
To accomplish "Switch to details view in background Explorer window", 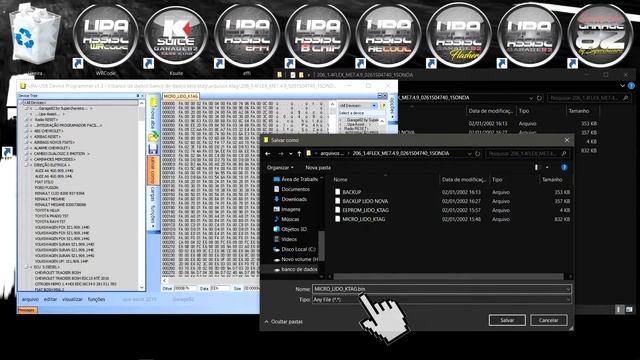I will (619, 309).
